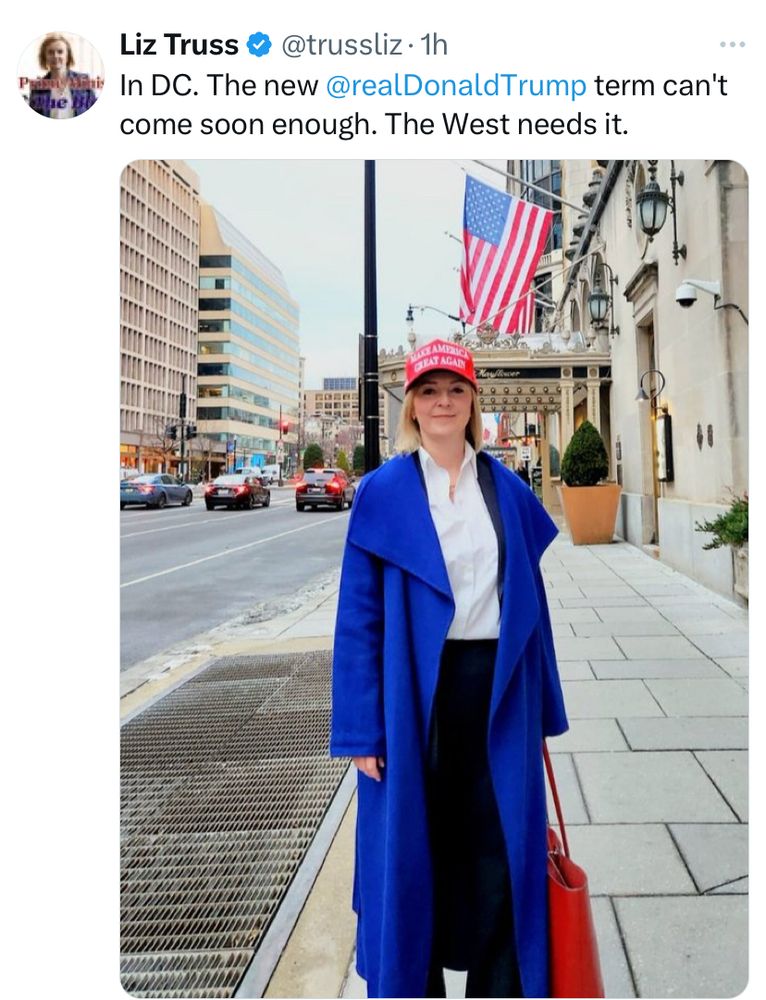This screenshot has height=1000, width=766.
Task: Click the tweet text 'The West needs it.'
Action: point(507,124)
